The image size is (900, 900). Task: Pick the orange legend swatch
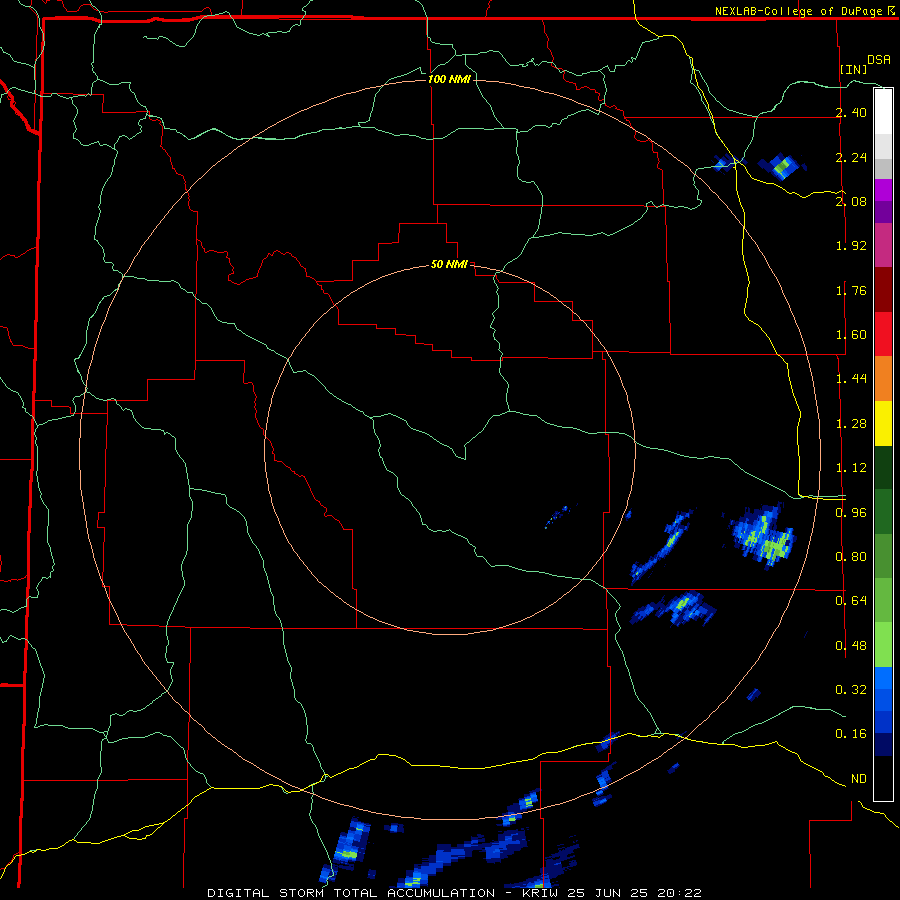tap(883, 379)
